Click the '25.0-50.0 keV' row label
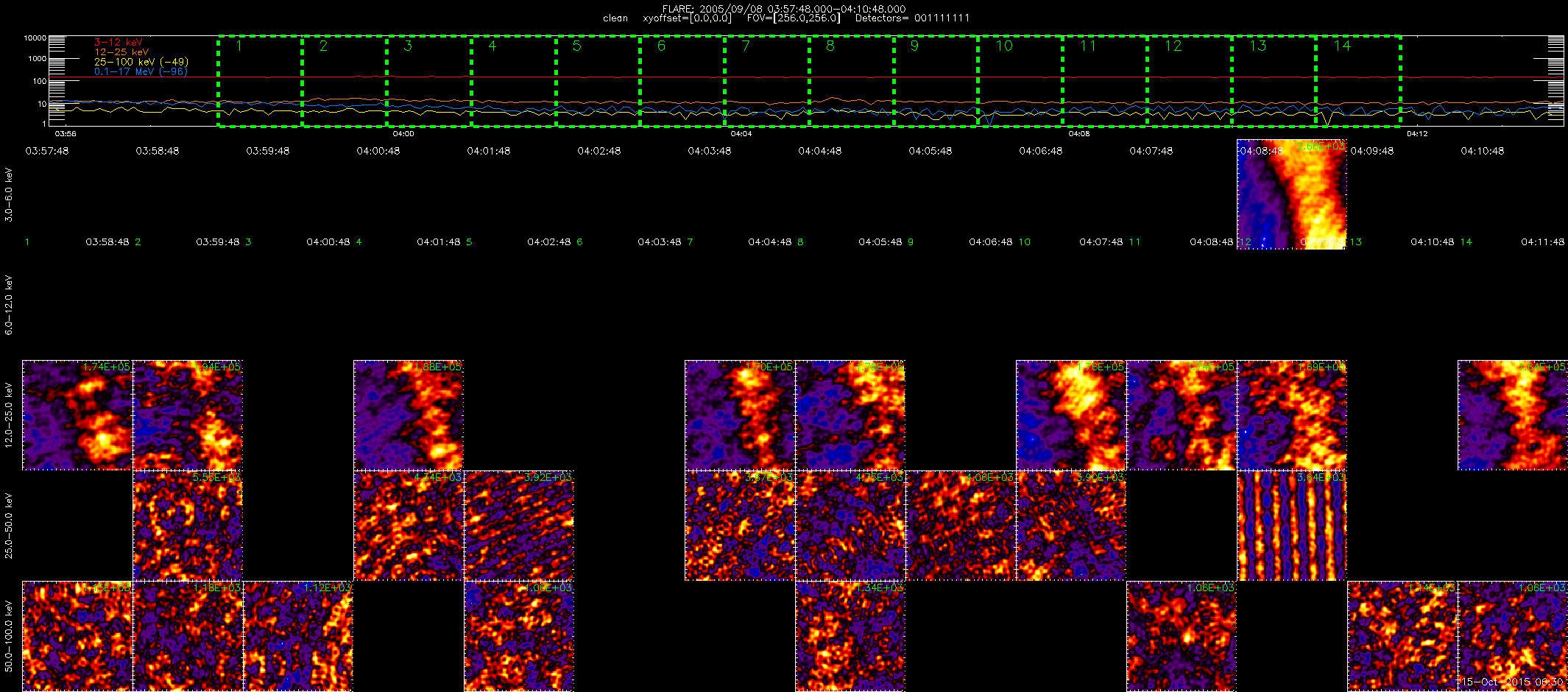Viewport: 1568px width, 692px height. click(x=9, y=526)
